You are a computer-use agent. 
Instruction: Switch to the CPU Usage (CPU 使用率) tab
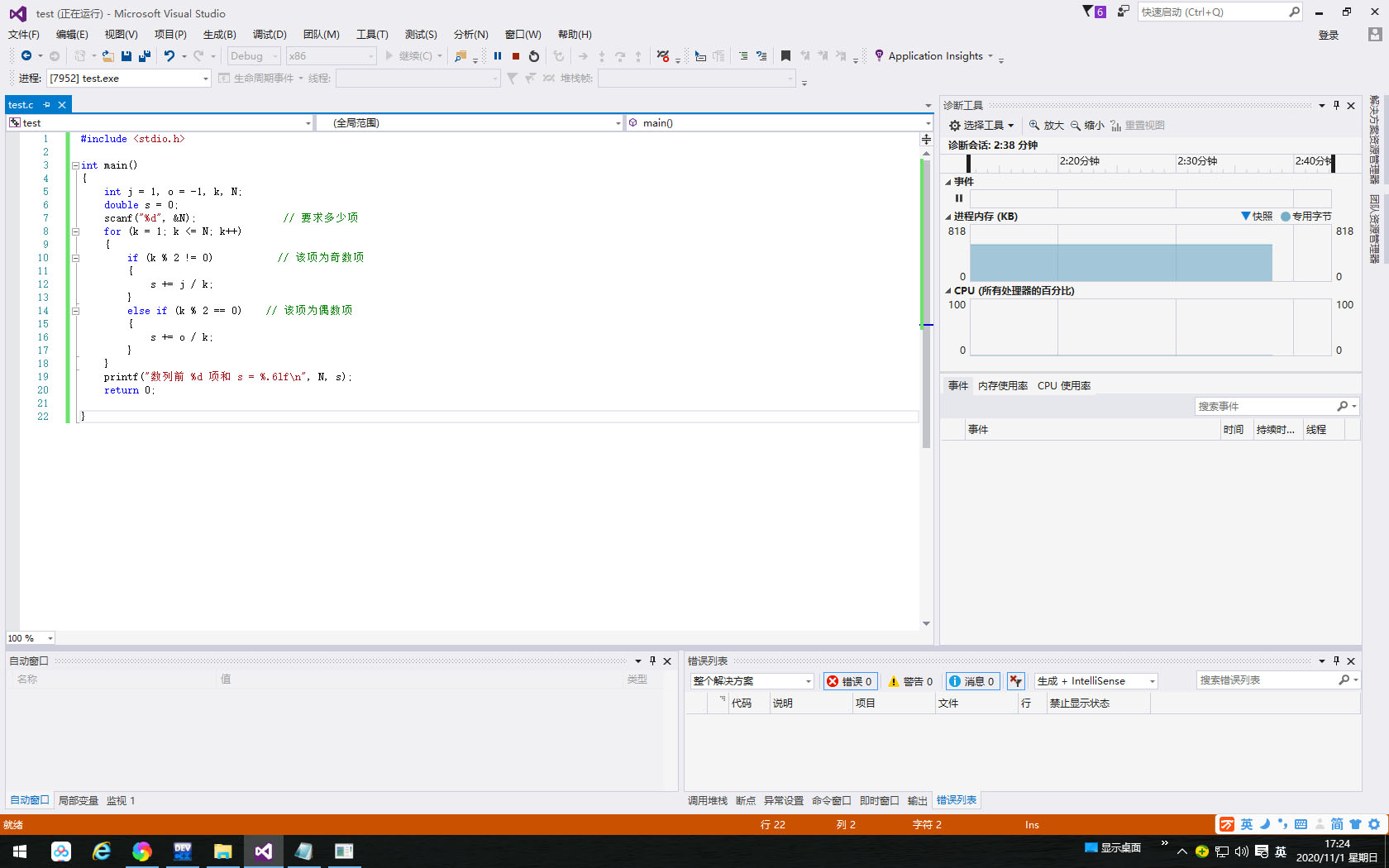(1064, 386)
